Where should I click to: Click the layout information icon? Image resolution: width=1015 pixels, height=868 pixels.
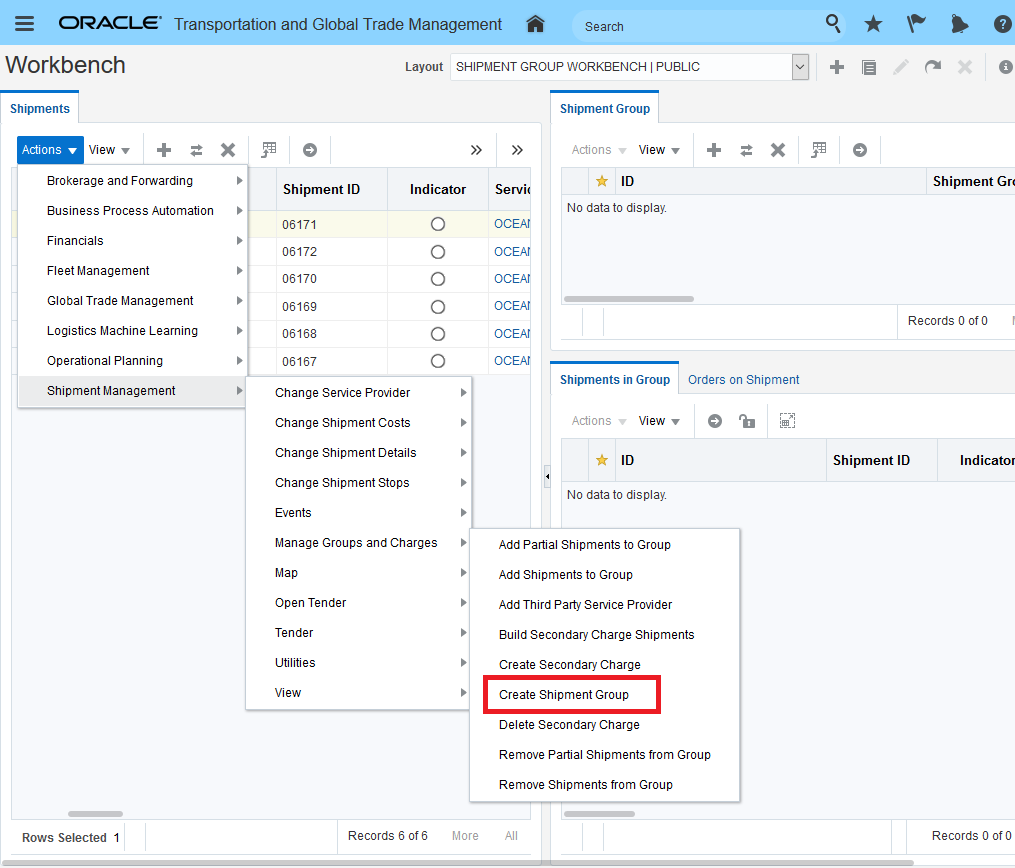pos(1005,67)
